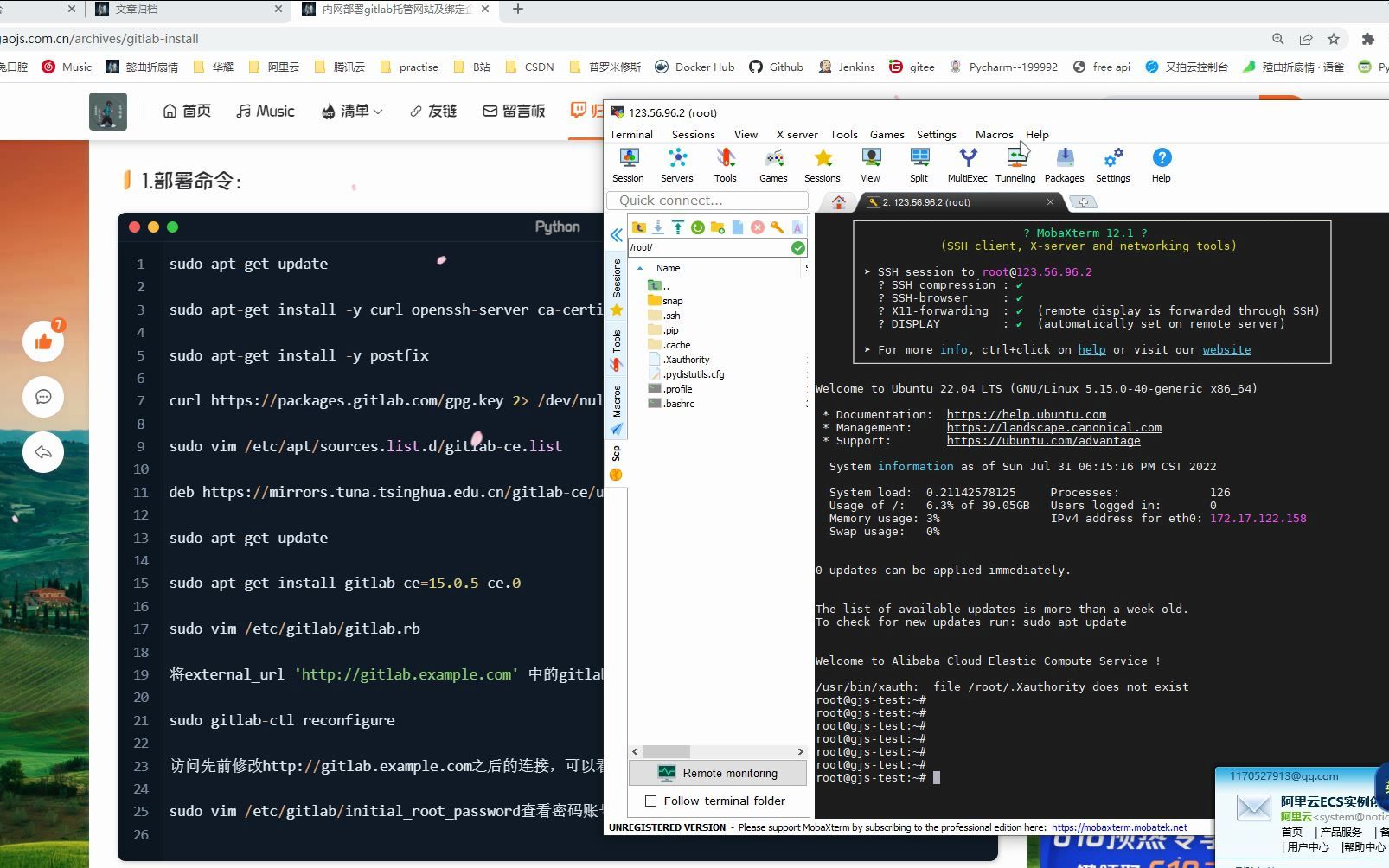The width and height of the screenshot is (1389, 868).
Task: Download selected files in SFTP toolbar
Action: 658,227
